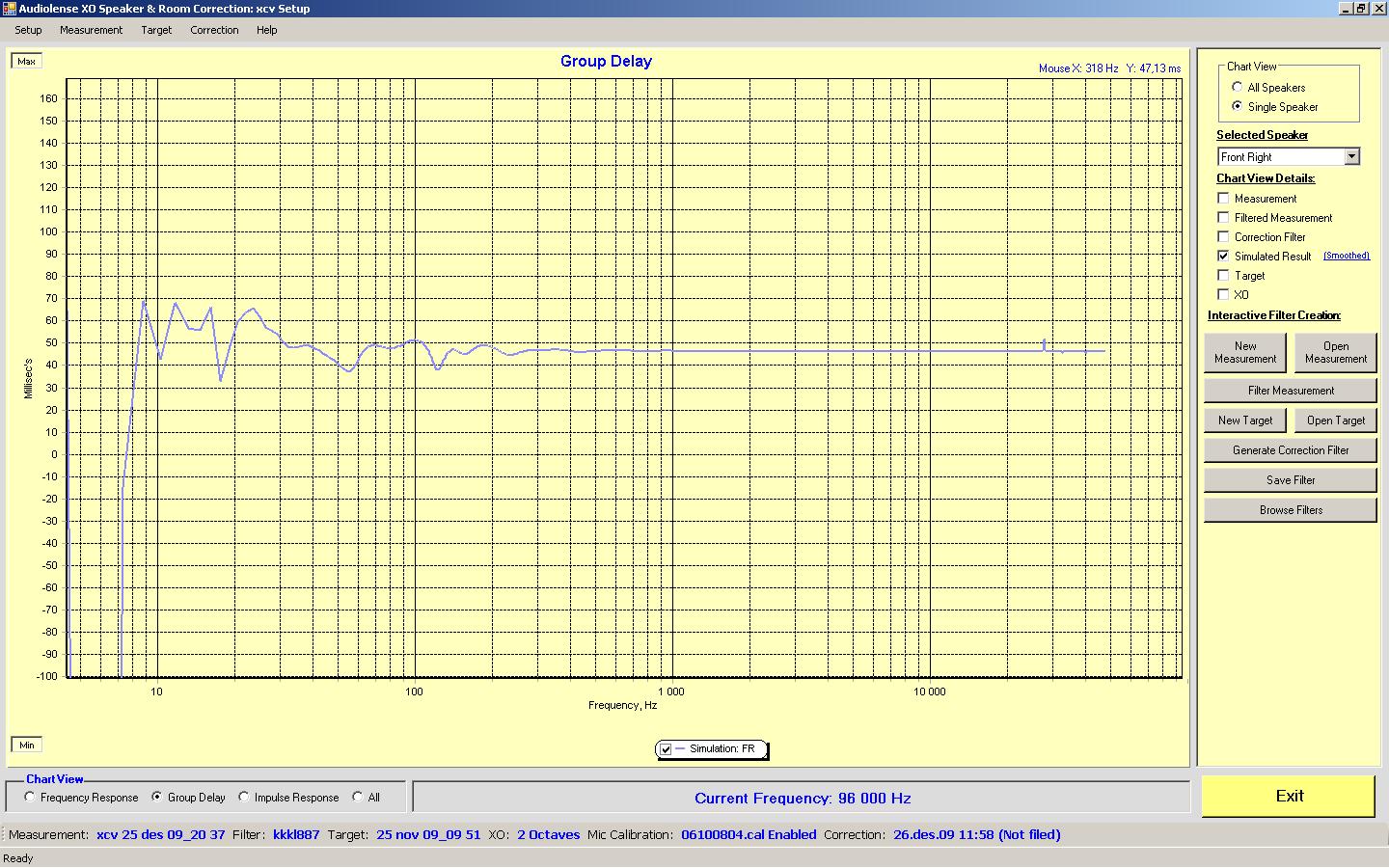This screenshot has height=868, width=1389.
Task: Select Single Speaker chart view
Action: pyautogui.click(x=1238, y=107)
